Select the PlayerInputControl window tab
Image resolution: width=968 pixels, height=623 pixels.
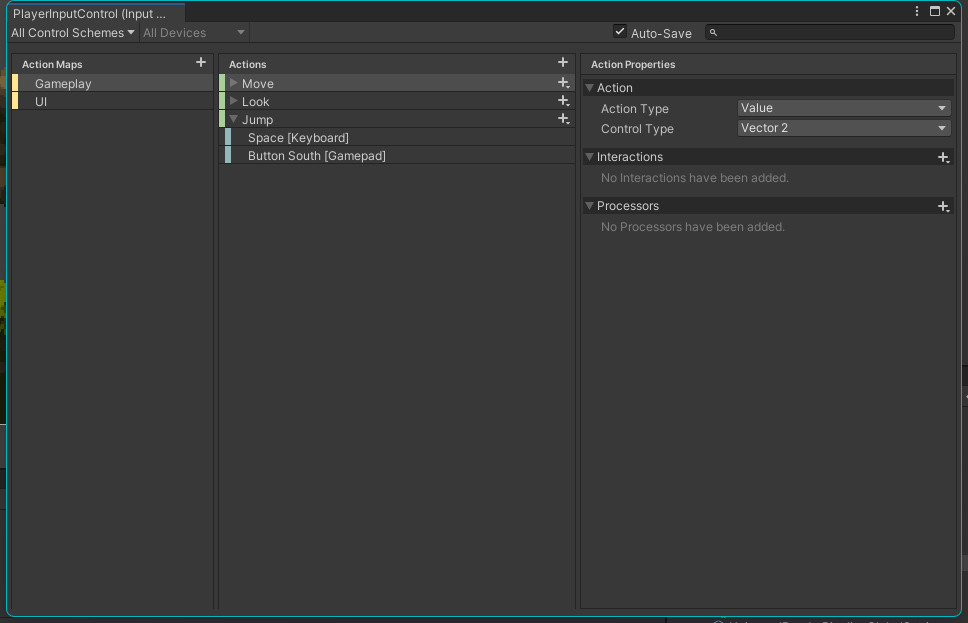click(x=90, y=14)
